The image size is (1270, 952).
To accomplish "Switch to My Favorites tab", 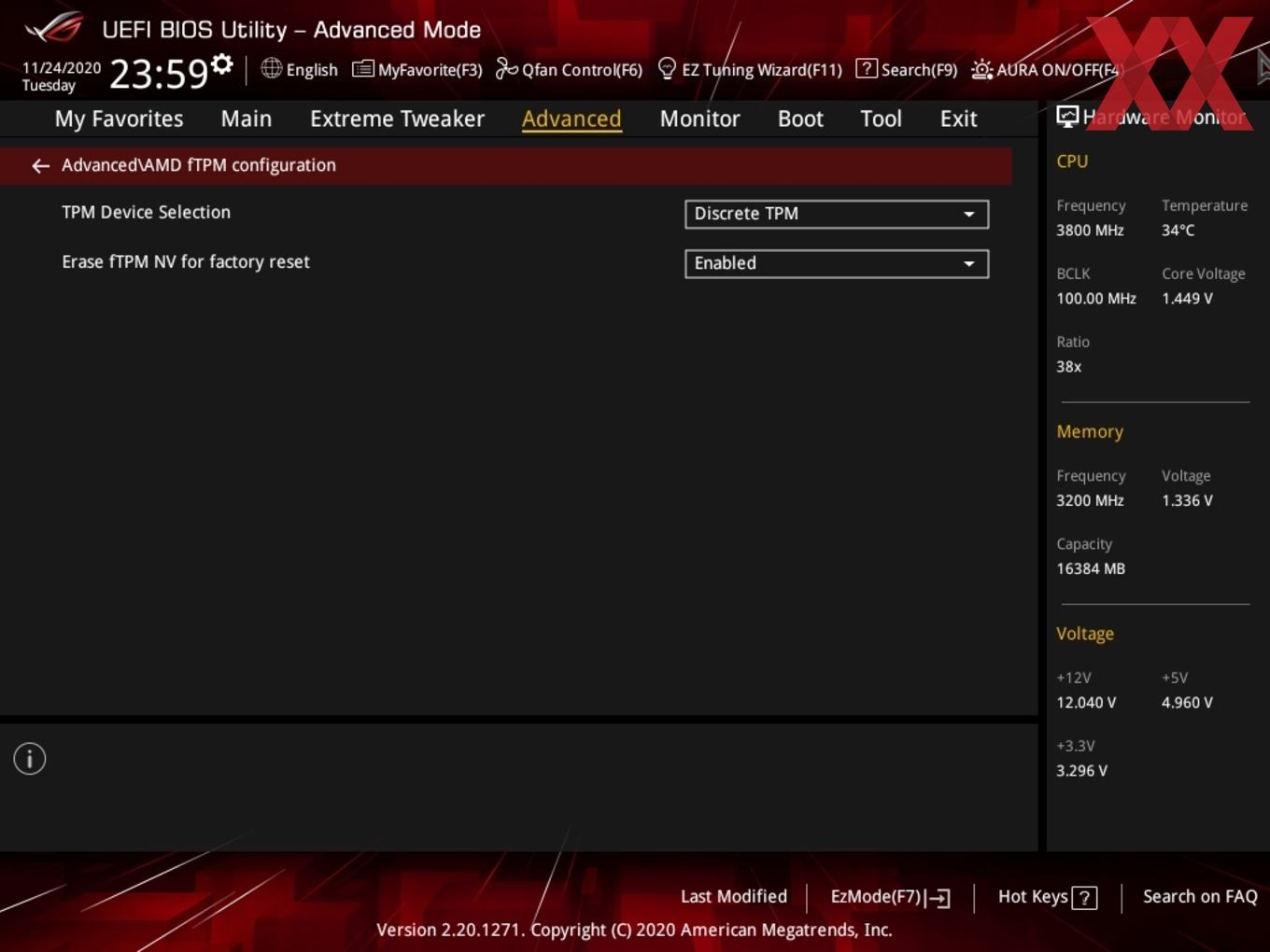I will point(119,119).
